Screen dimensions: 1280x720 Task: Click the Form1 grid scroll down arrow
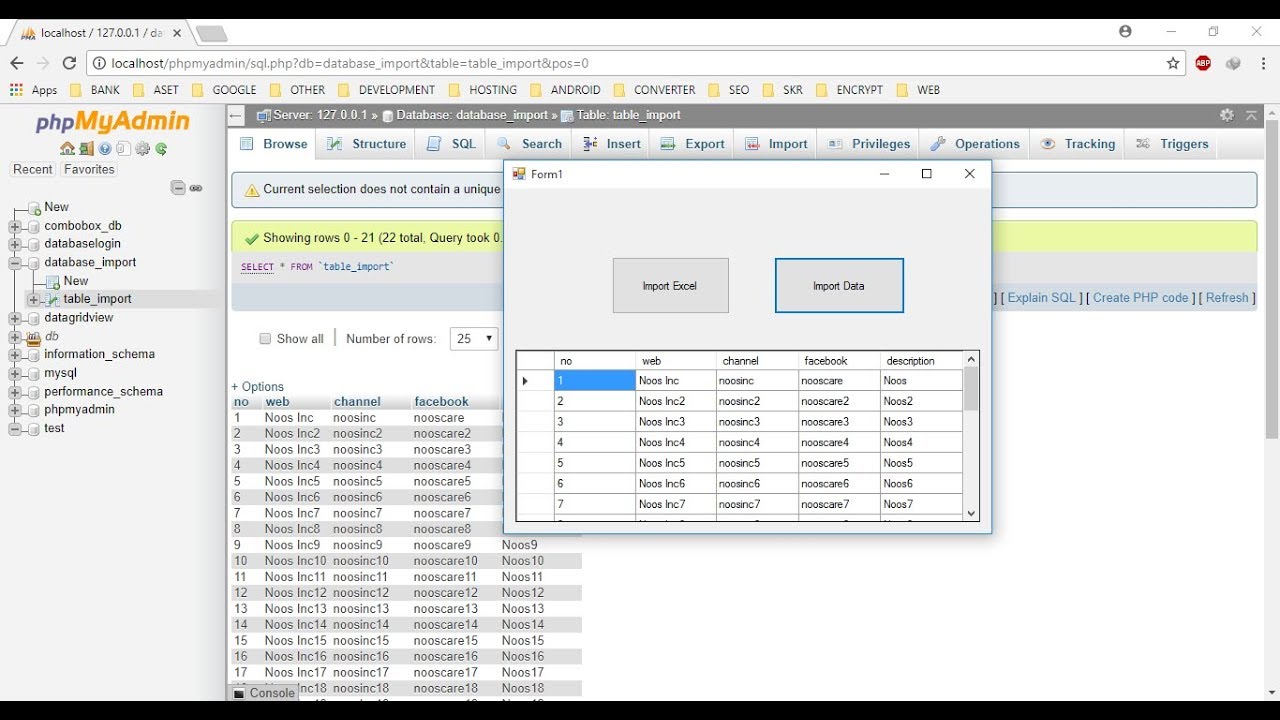click(x=971, y=513)
